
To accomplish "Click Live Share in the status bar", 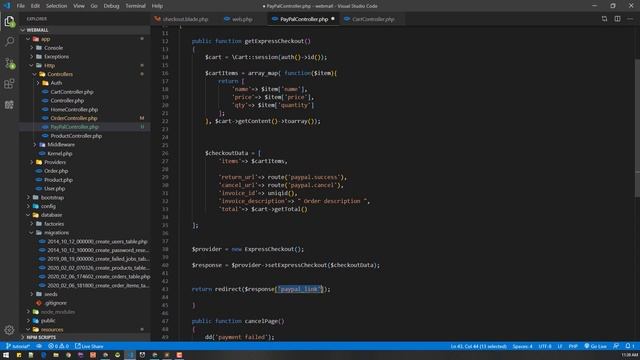I will tap(89, 346).
